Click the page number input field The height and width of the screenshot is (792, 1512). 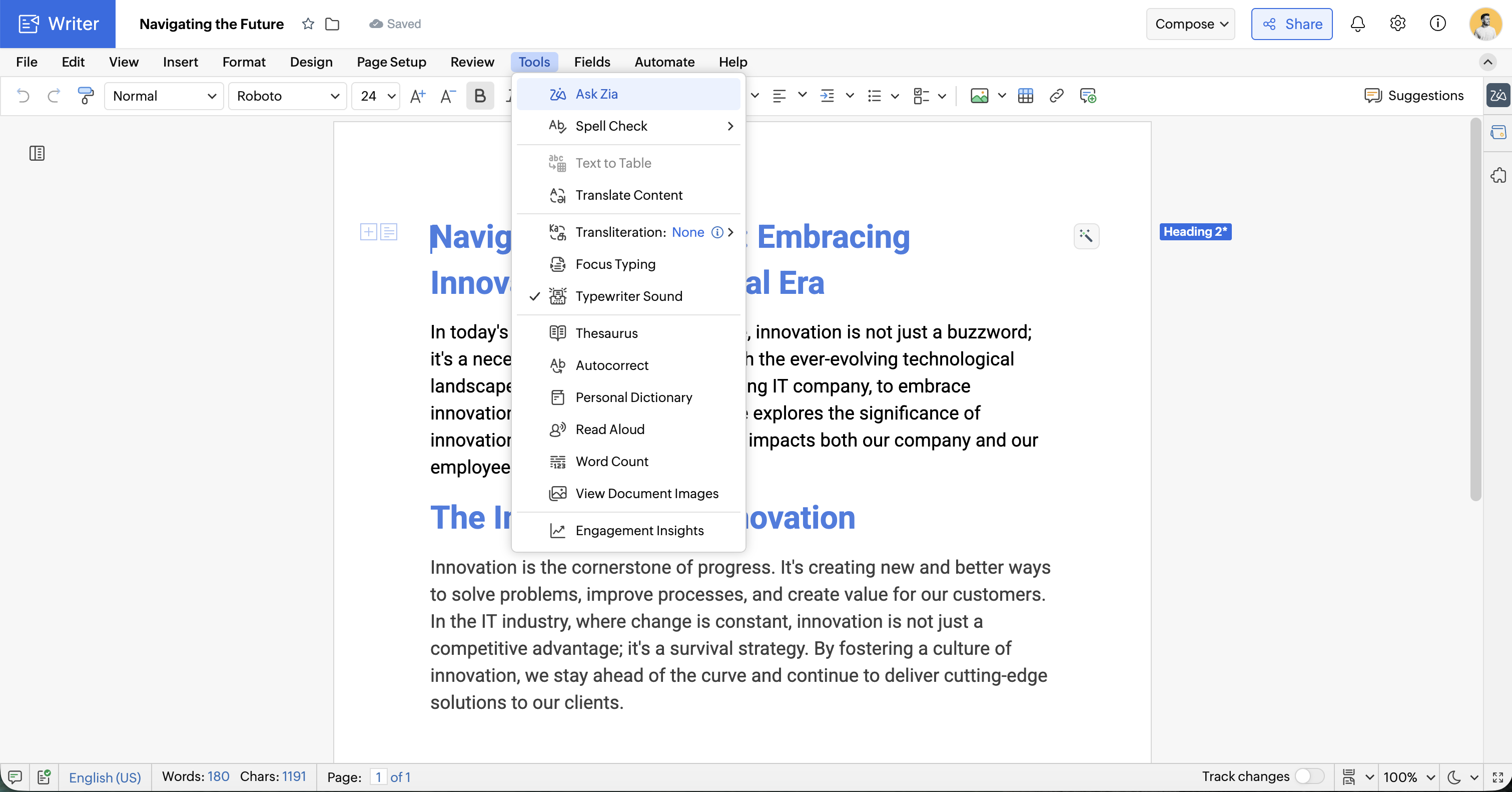tap(378, 777)
